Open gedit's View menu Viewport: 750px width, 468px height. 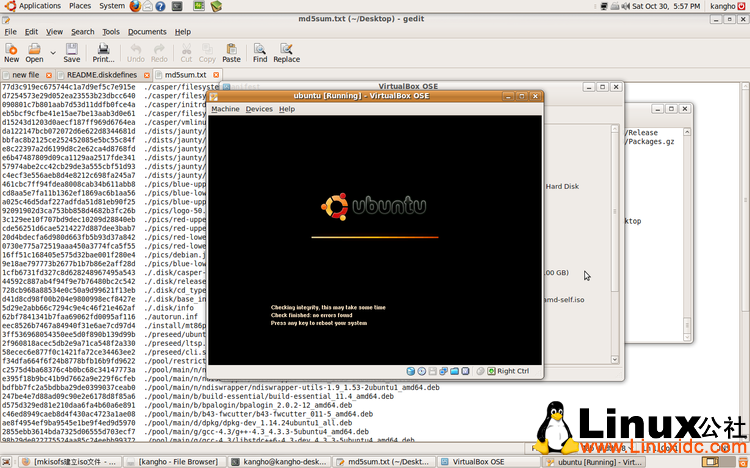pos(54,32)
